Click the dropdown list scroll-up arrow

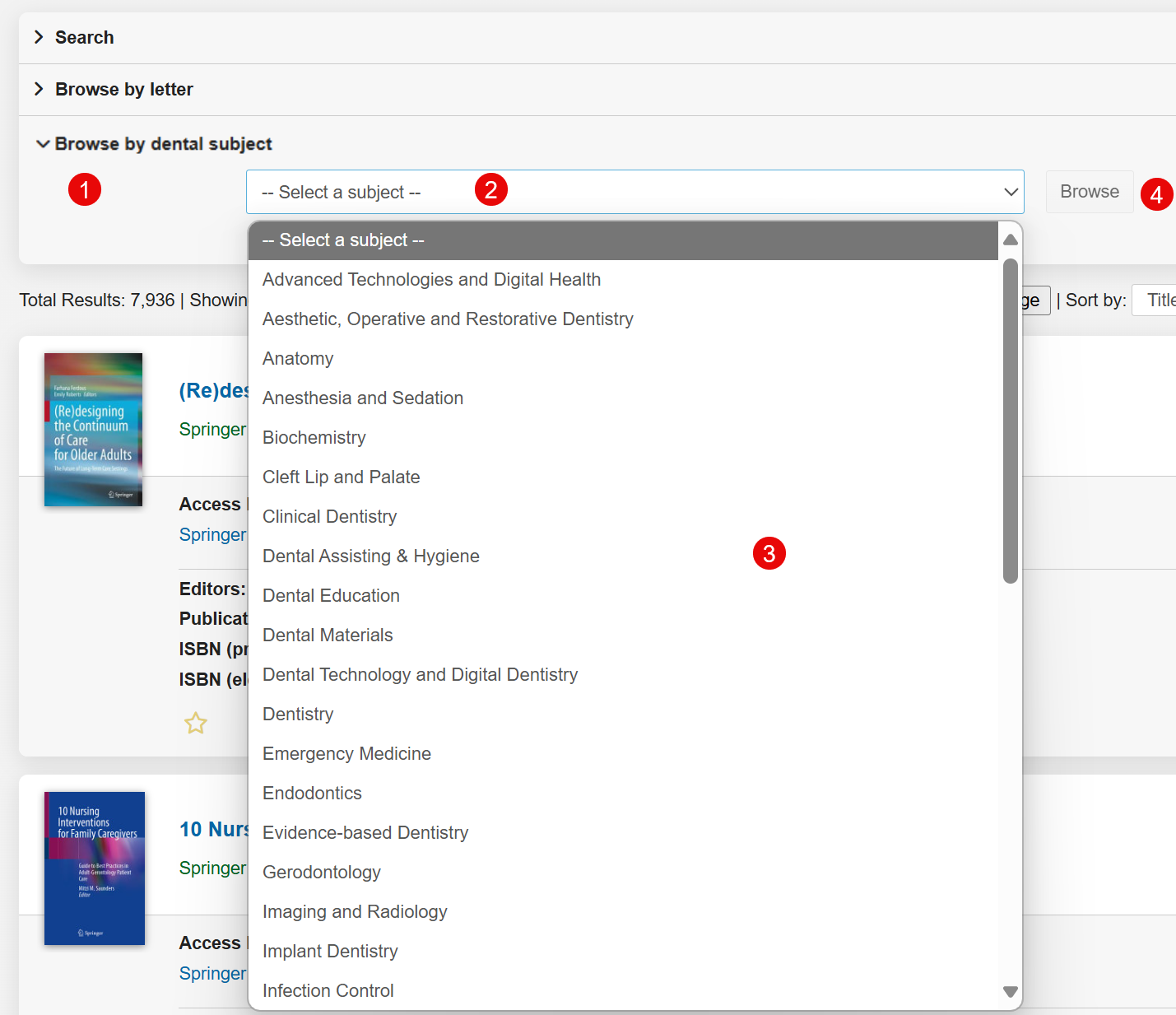click(1011, 240)
